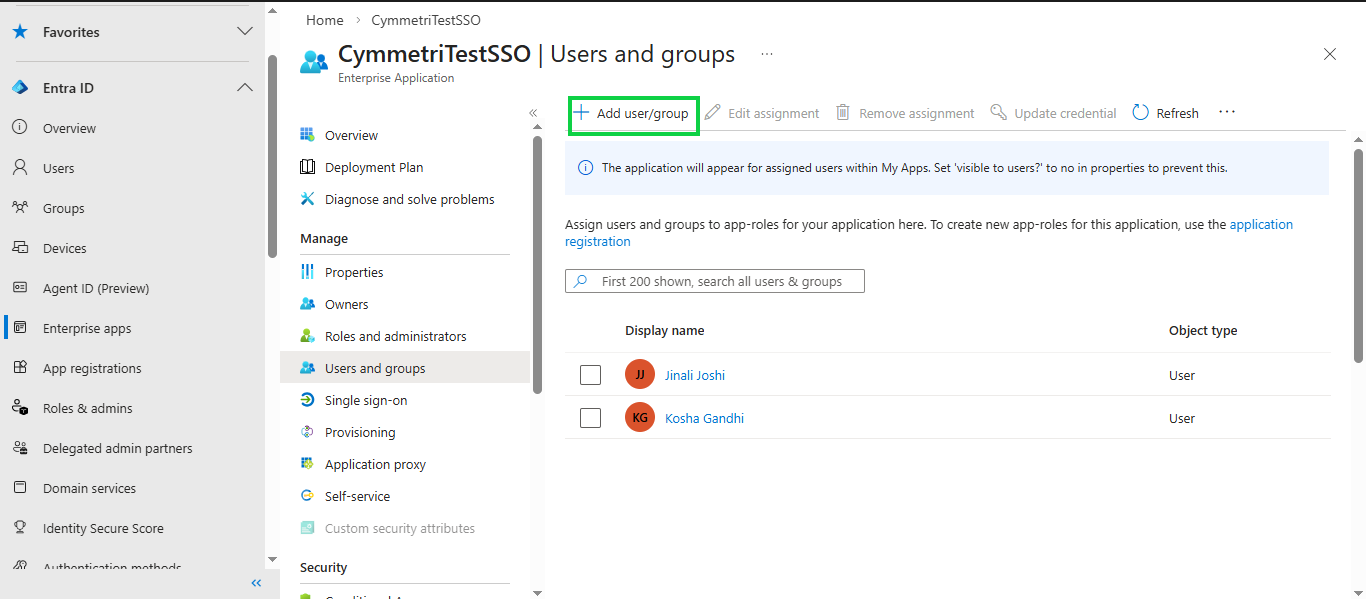Viewport: 1366px width, 599px height.
Task: Click the JJ avatar for Jinali Joshi
Action: point(640,375)
